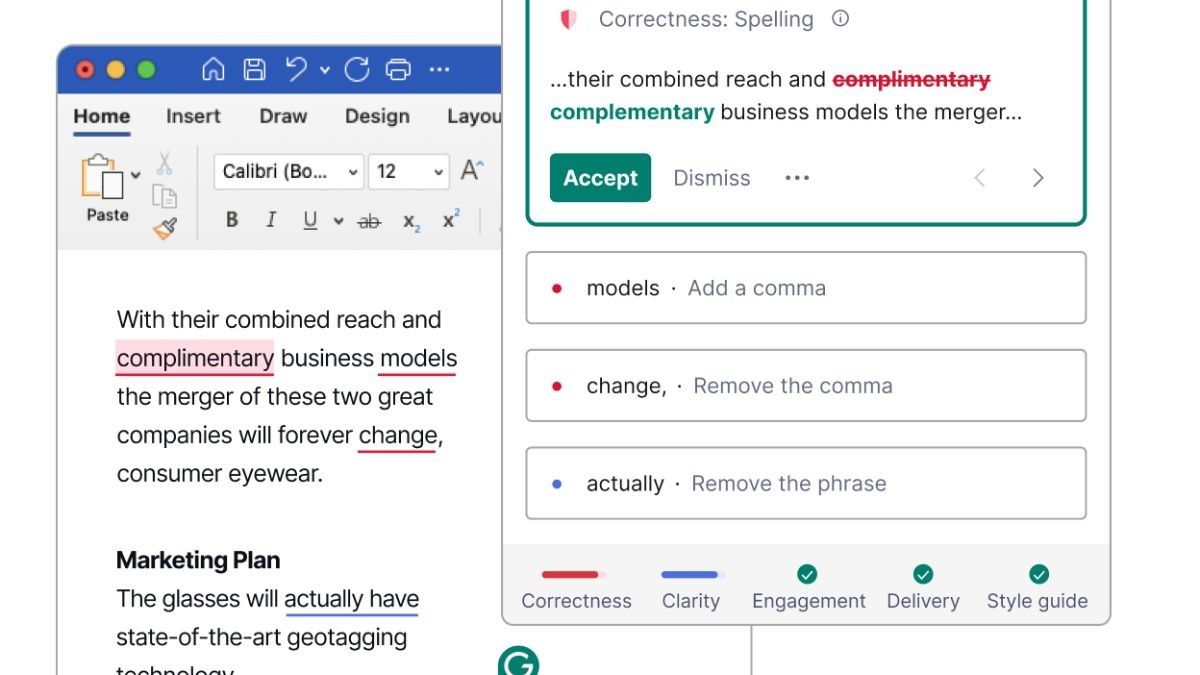
Task: Toggle italic formatting
Action: tap(270, 220)
